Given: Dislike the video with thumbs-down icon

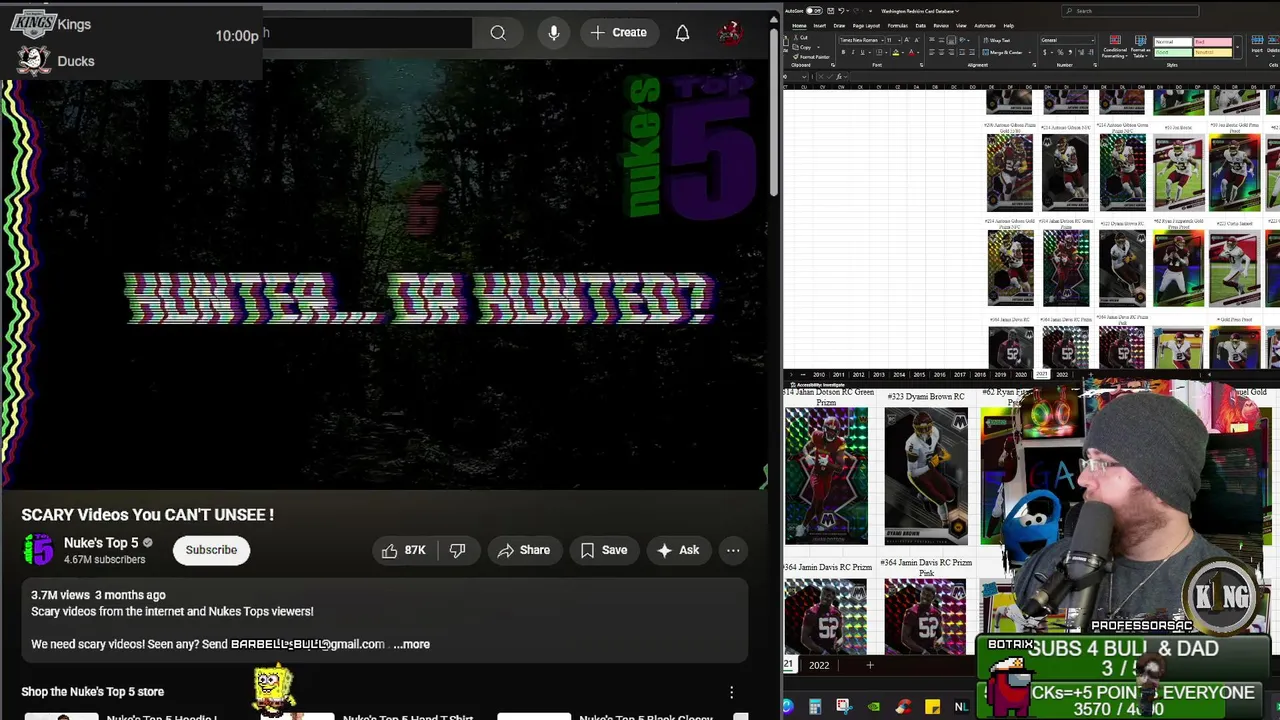Looking at the screenshot, I should (457, 550).
